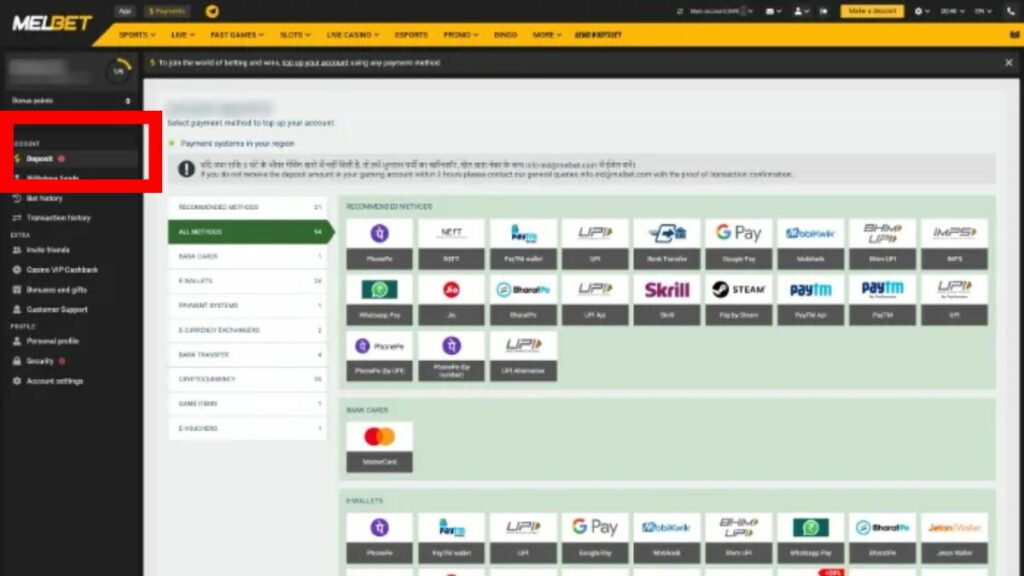Select Mobikwik under E-Wallets
Image resolution: width=1024 pixels, height=576 pixels.
667,539
